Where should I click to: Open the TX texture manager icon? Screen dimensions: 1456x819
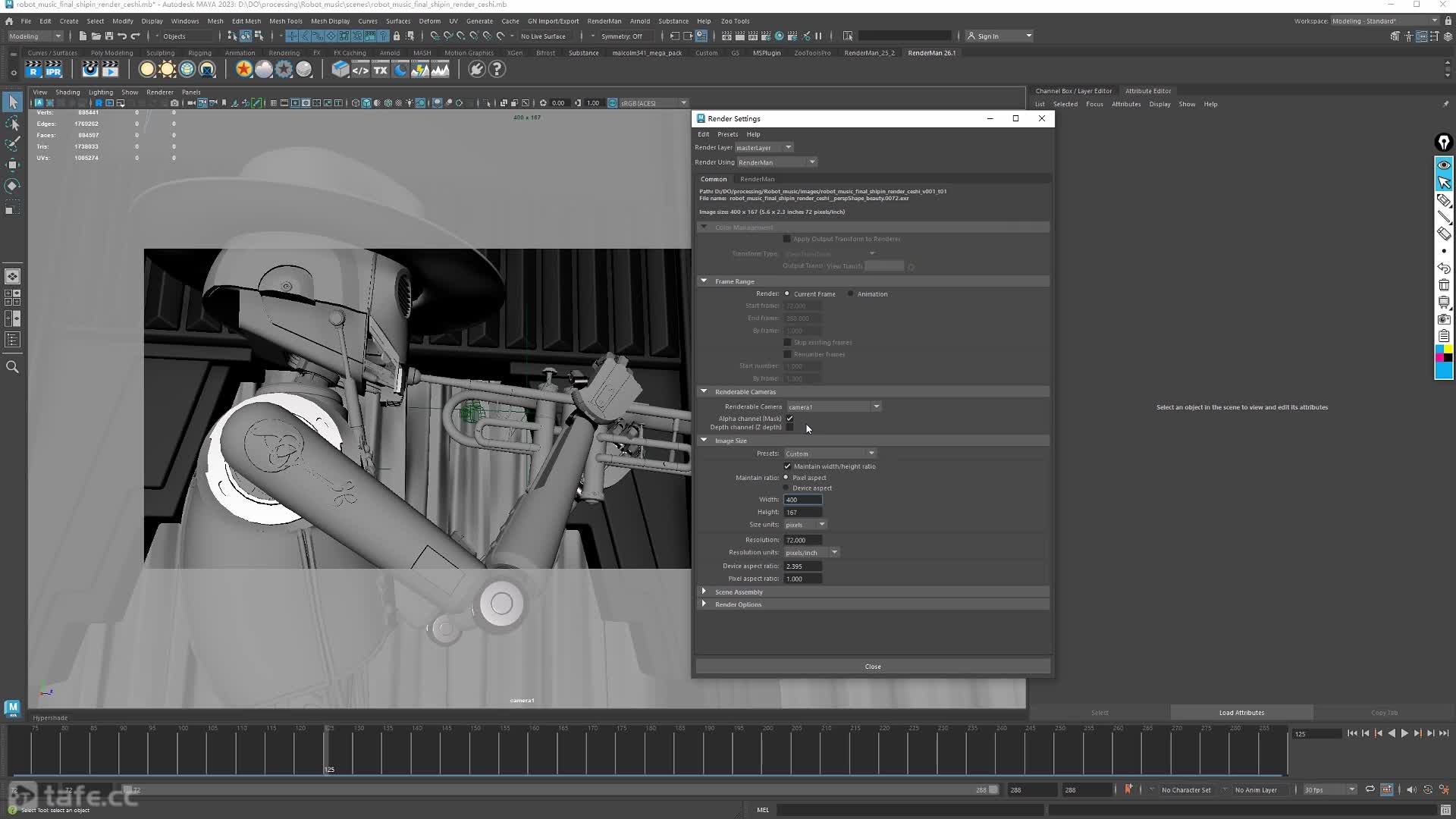click(380, 70)
